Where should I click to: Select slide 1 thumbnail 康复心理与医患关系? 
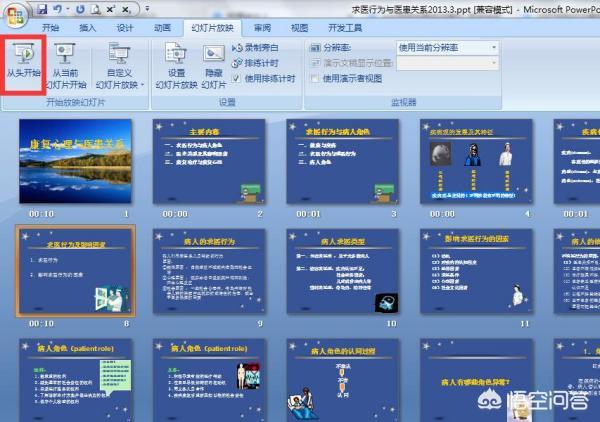pos(75,161)
